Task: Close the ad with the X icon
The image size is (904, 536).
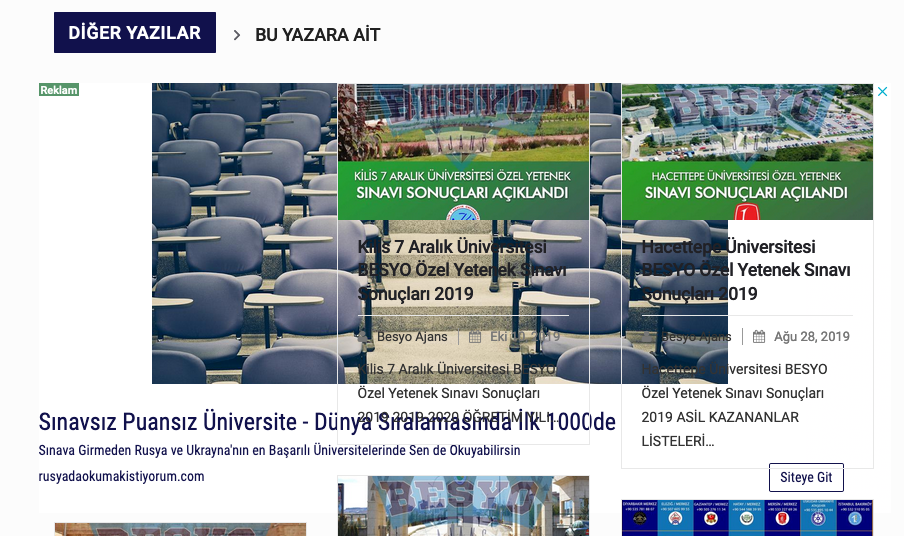Action: [882, 92]
